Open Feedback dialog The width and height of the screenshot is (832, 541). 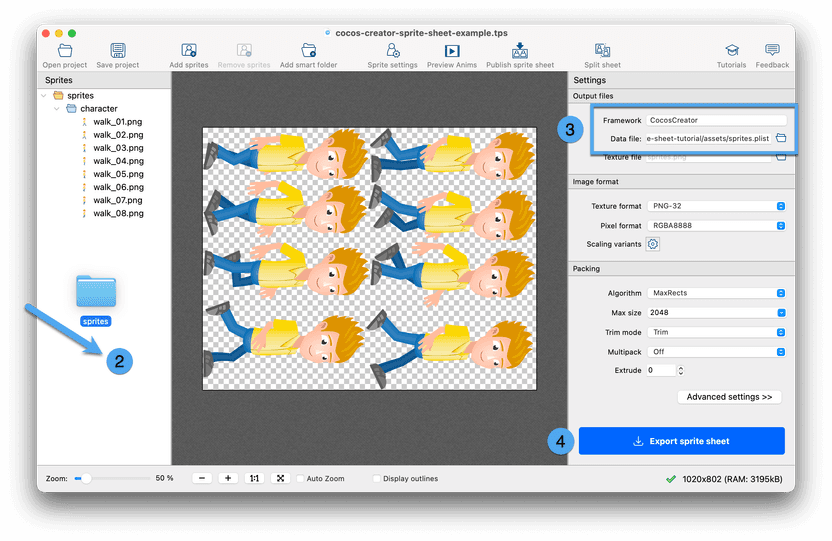[772, 56]
